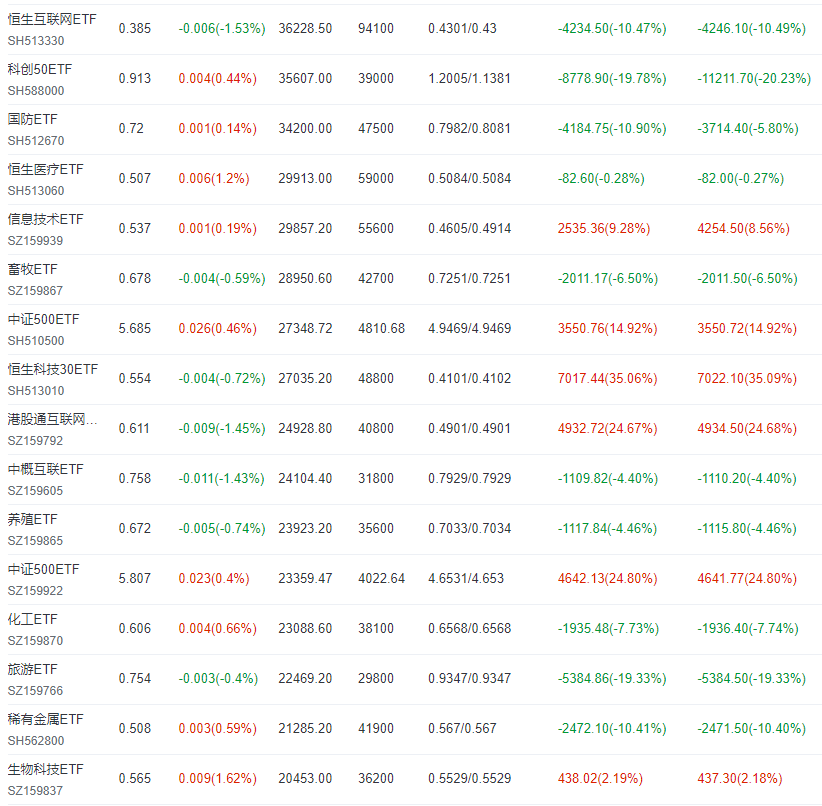Viewport: 822px width, 806px height.
Task: Select the code SZ159922
Action: (x=35, y=591)
